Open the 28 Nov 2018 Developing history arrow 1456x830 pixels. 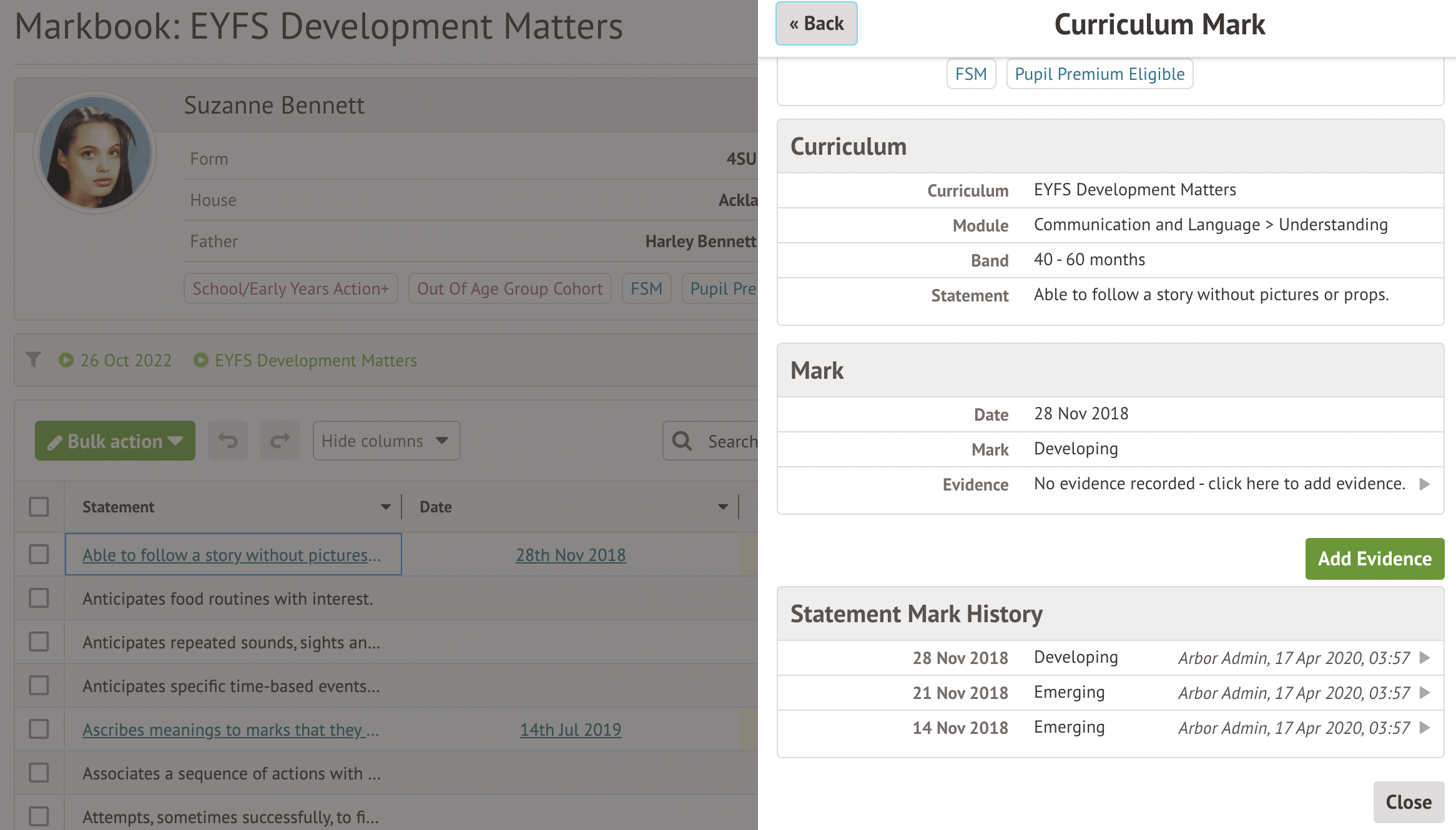click(1425, 658)
